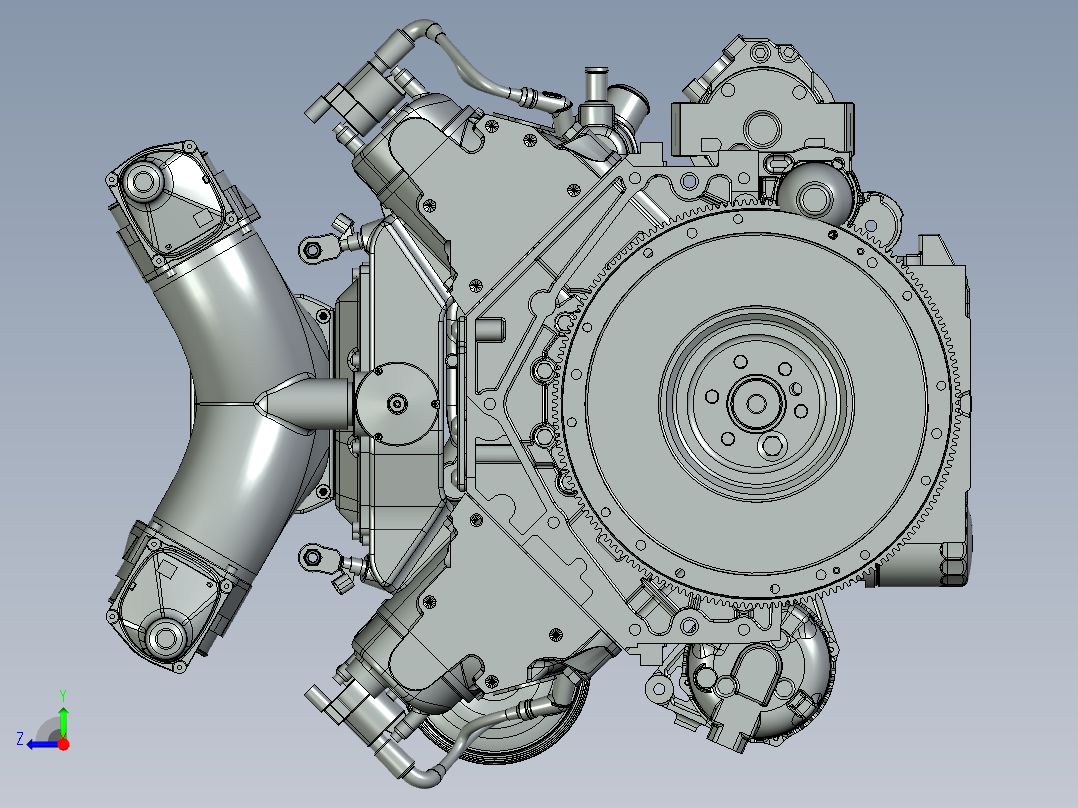Select the large bolt head on flywheel hub
1078x808 pixels.
(x=772, y=447)
